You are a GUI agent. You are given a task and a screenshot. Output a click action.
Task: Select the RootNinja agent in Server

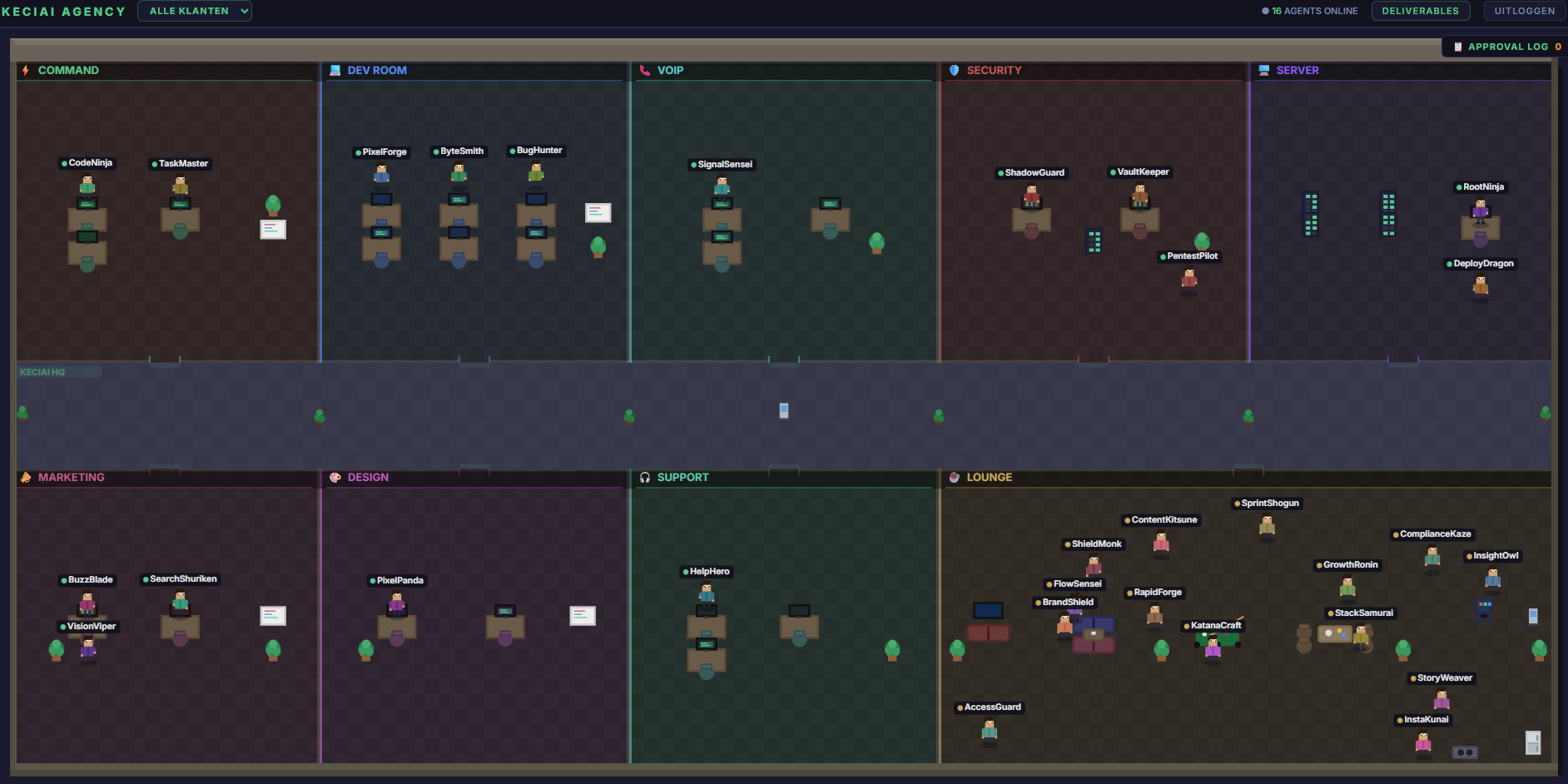coord(1481,209)
